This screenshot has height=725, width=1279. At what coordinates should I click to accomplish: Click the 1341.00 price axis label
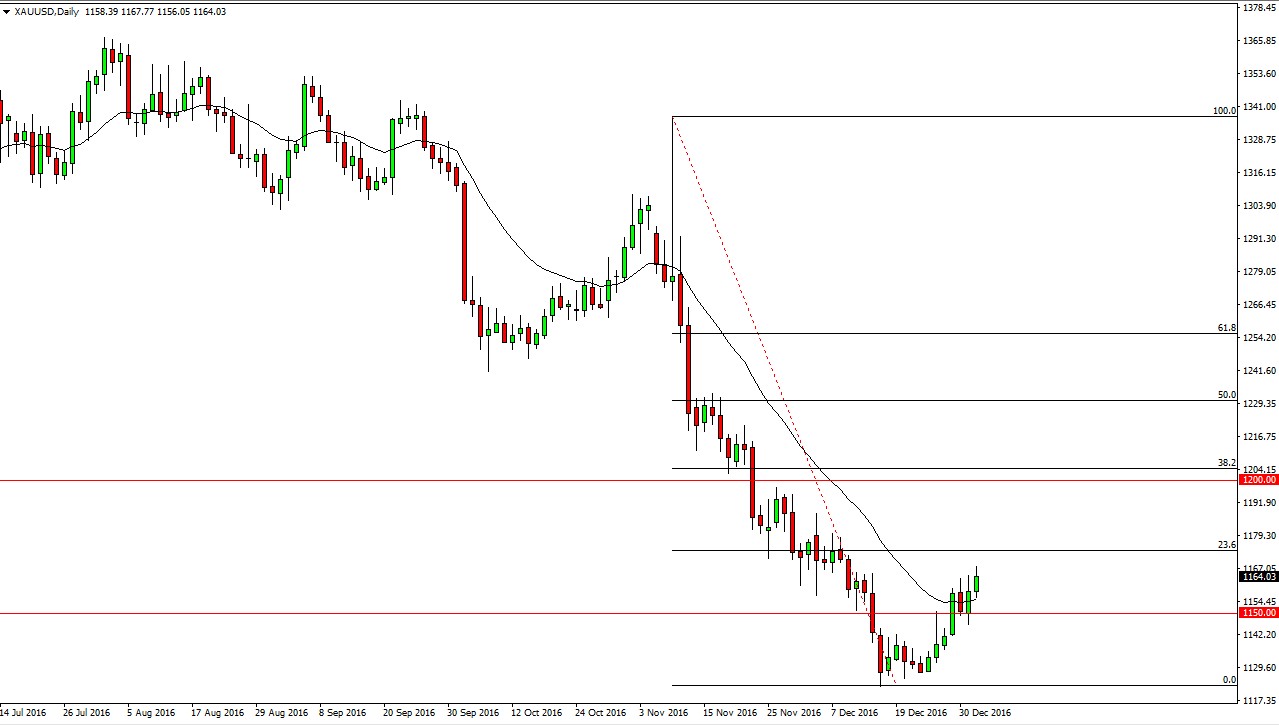(1260, 107)
